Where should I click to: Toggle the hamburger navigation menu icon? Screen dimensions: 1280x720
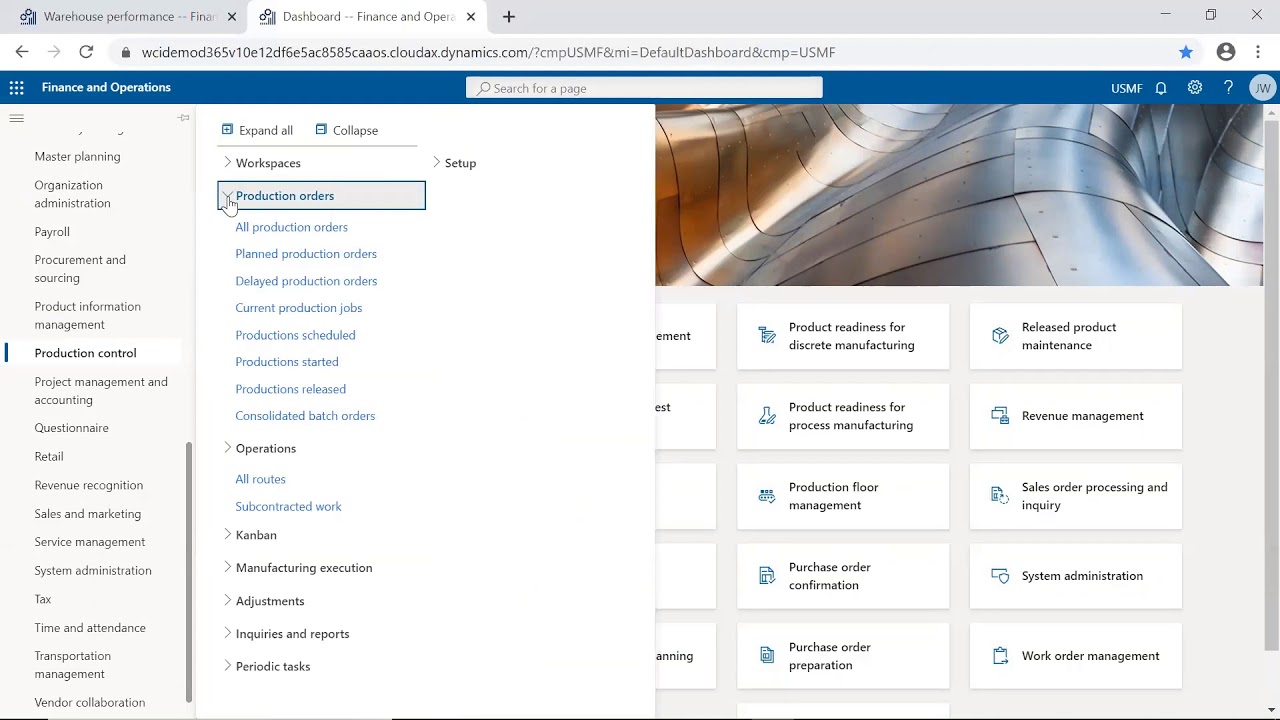16,118
